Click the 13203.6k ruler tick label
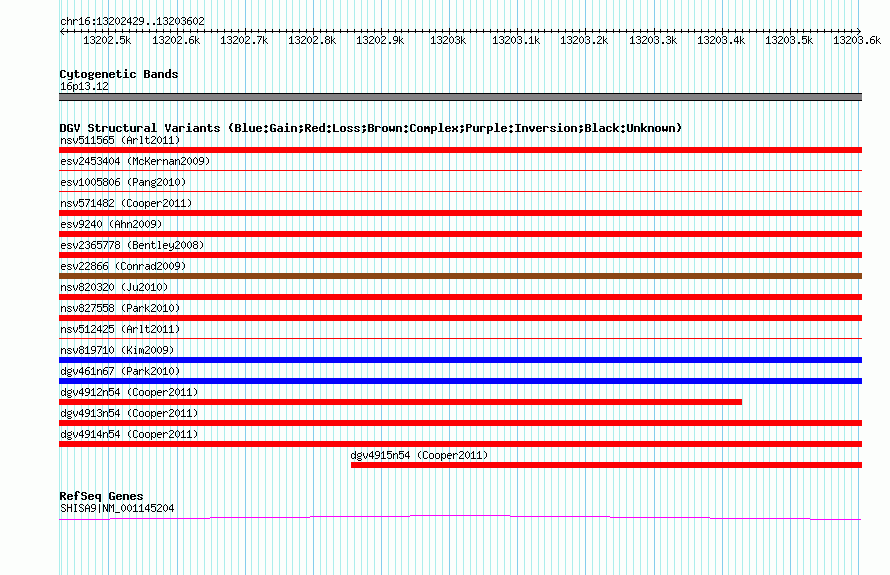The height and width of the screenshot is (575, 890). pos(857,40)
